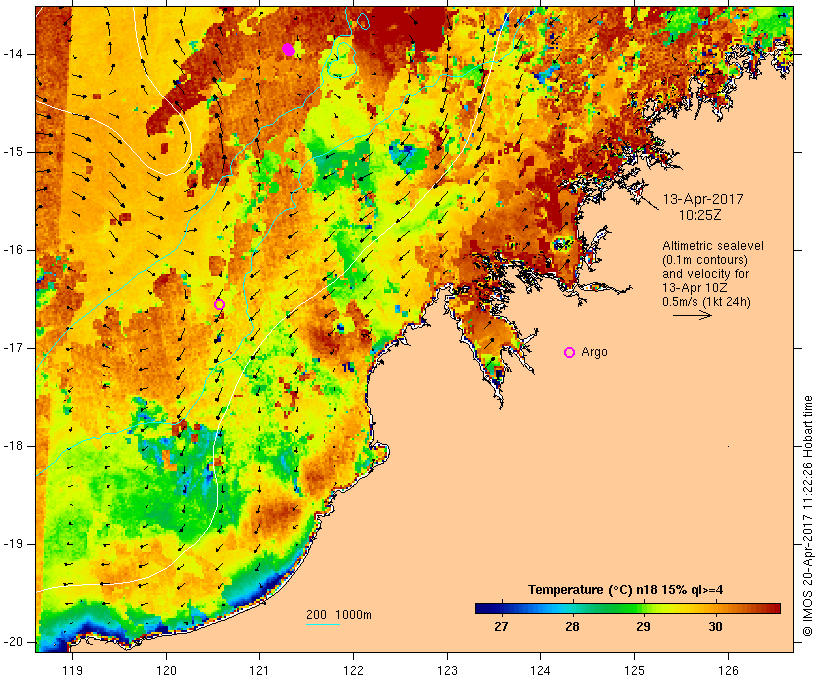Click the '30' colorbar tick label

715,627
